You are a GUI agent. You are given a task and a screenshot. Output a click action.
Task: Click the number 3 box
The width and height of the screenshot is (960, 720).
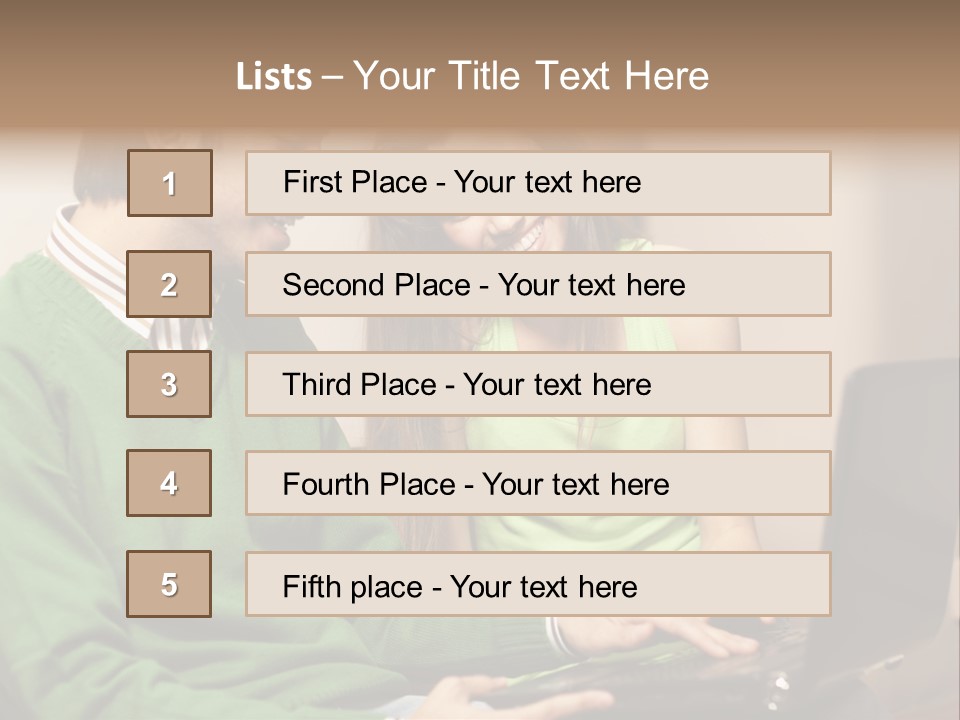coord(169,384)
